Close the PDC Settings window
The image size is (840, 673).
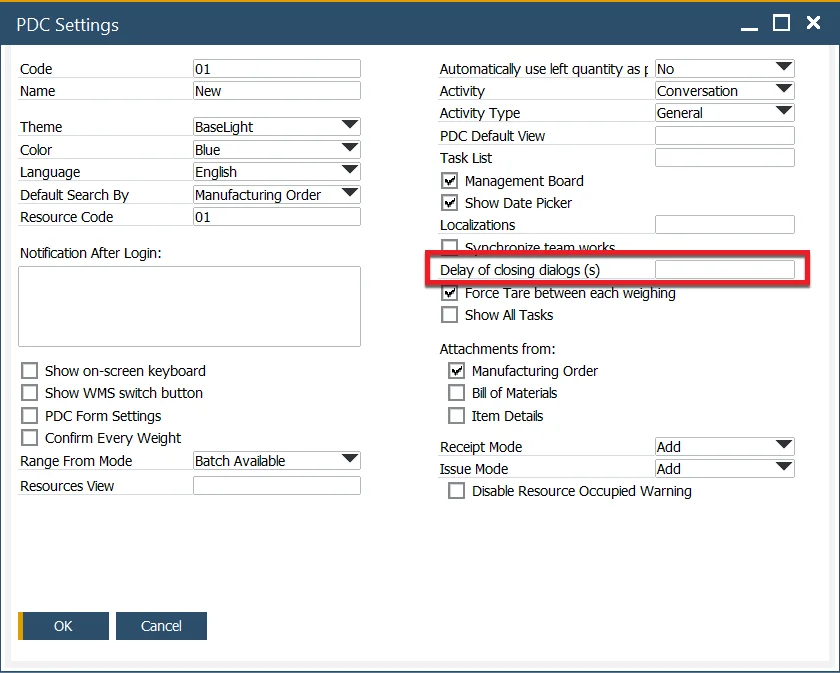pos(813,23)
